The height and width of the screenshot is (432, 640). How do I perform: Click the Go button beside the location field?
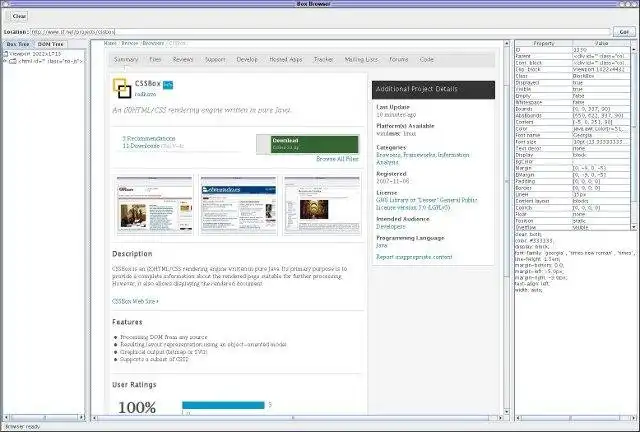coord(624,31)
